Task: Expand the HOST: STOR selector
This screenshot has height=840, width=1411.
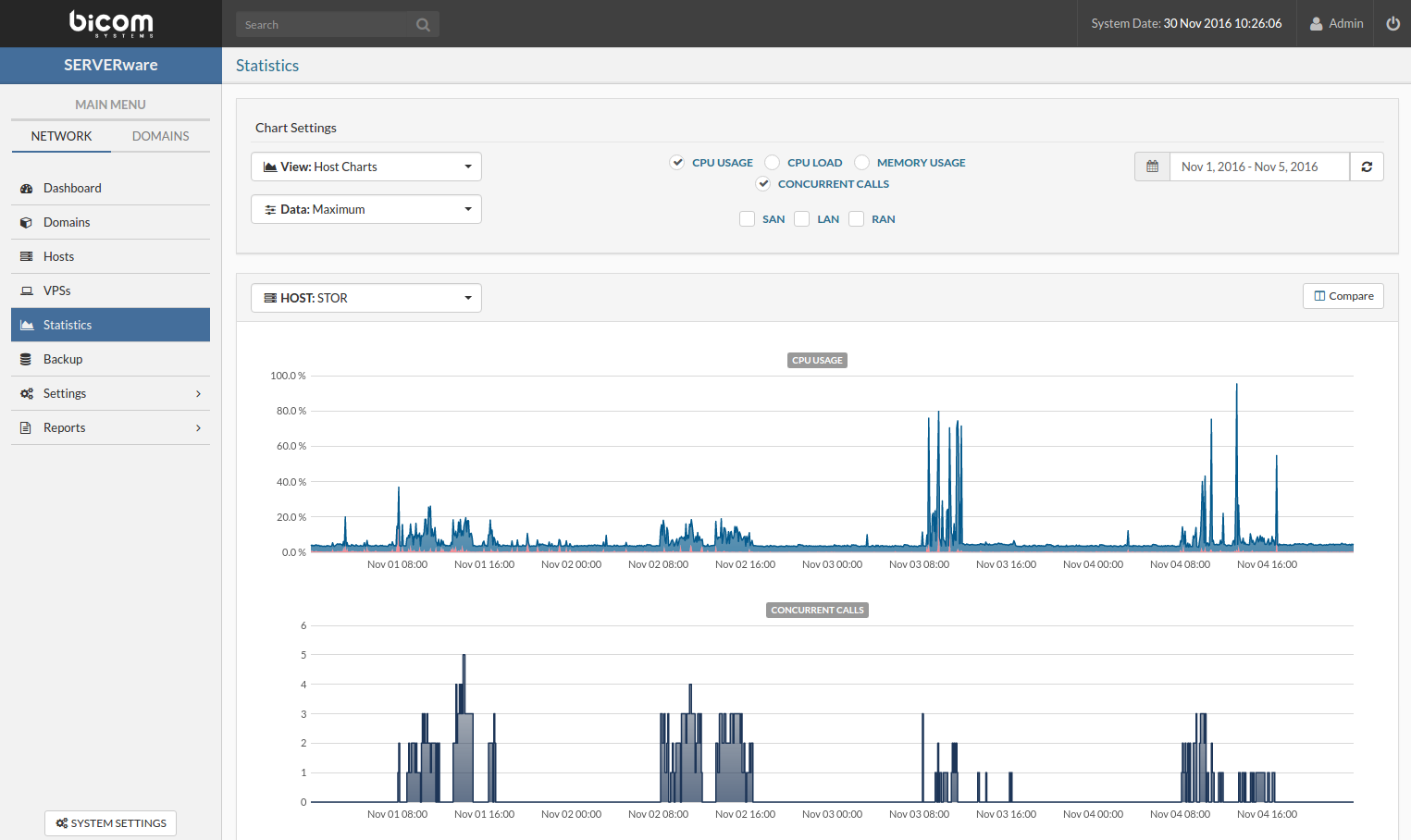Action: [x=366, y=298]
